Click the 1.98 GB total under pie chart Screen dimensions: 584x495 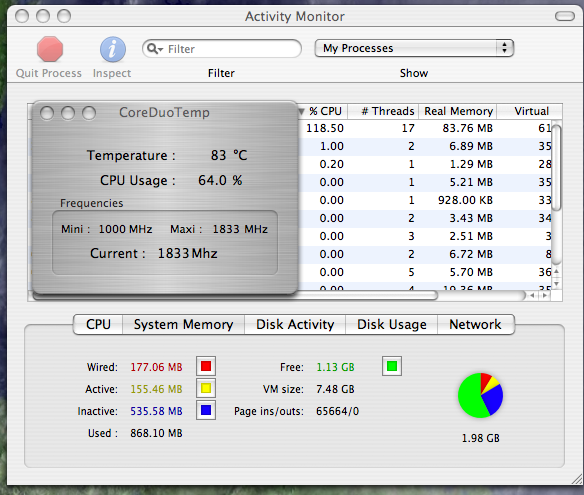pyautogui.click(x=480, y=438)
